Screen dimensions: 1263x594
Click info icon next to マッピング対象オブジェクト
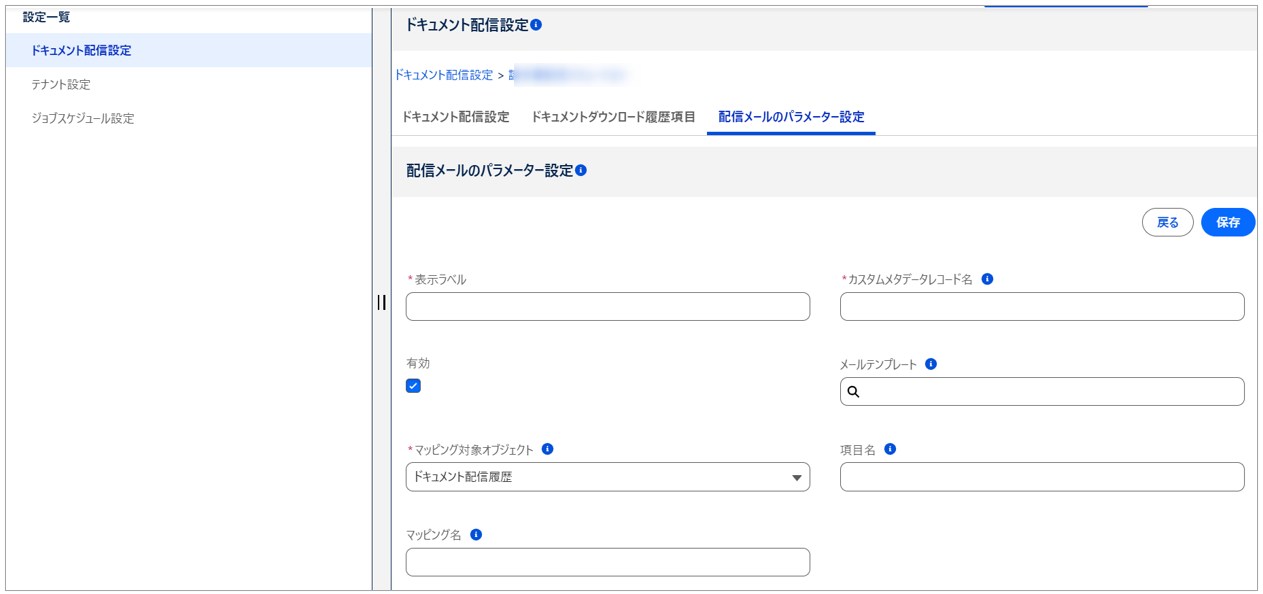(547, 449)
